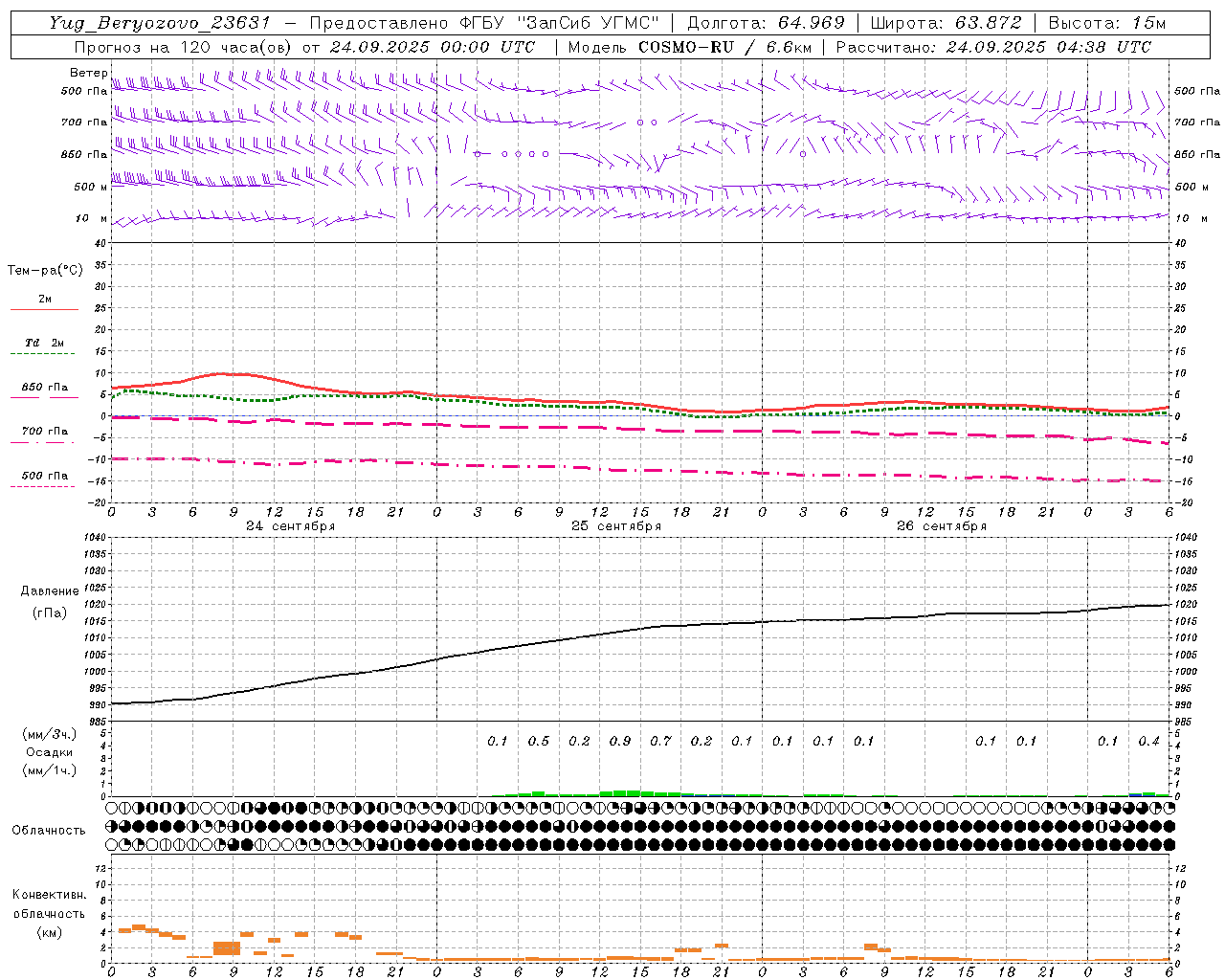Click the 'Широта: 63.872' latitude value
Image resolution: width=1225 pixels, height=980 pixels.
coord(946,23)
